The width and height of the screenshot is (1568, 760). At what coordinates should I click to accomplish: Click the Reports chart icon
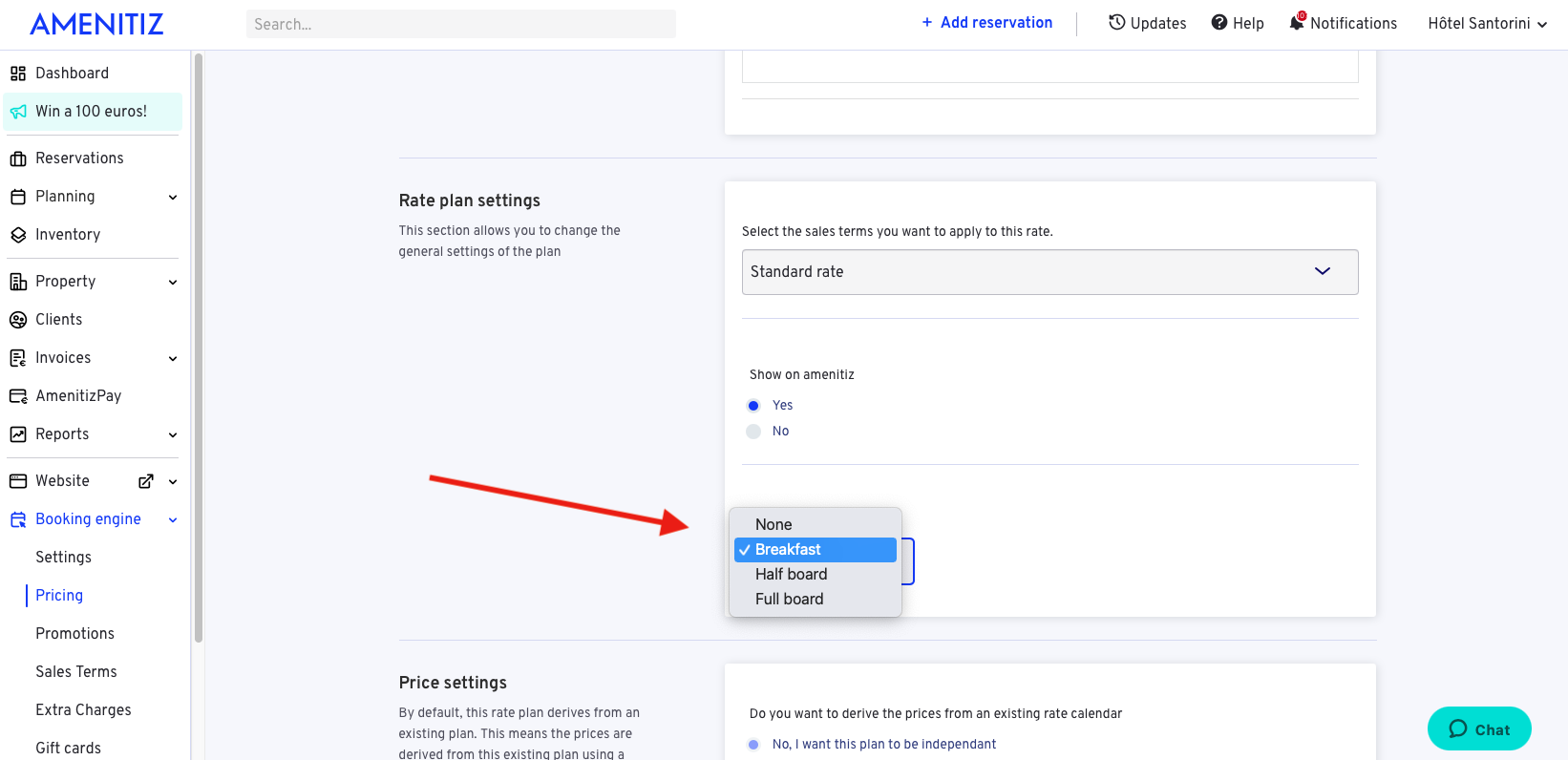(x=18, y=434)
